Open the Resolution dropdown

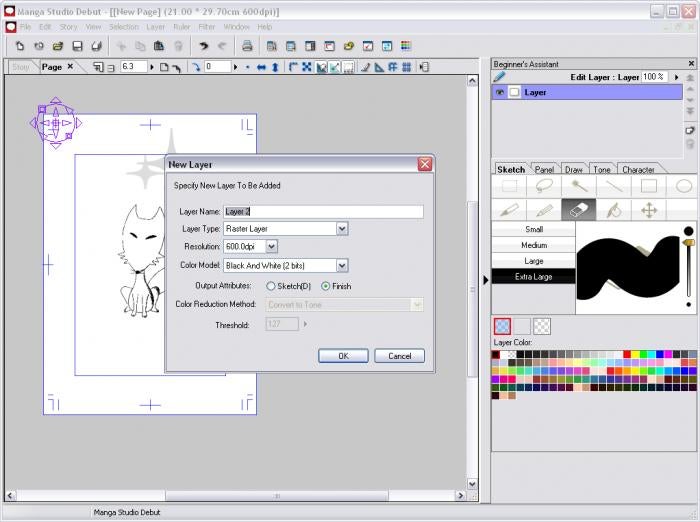[271, 246]
